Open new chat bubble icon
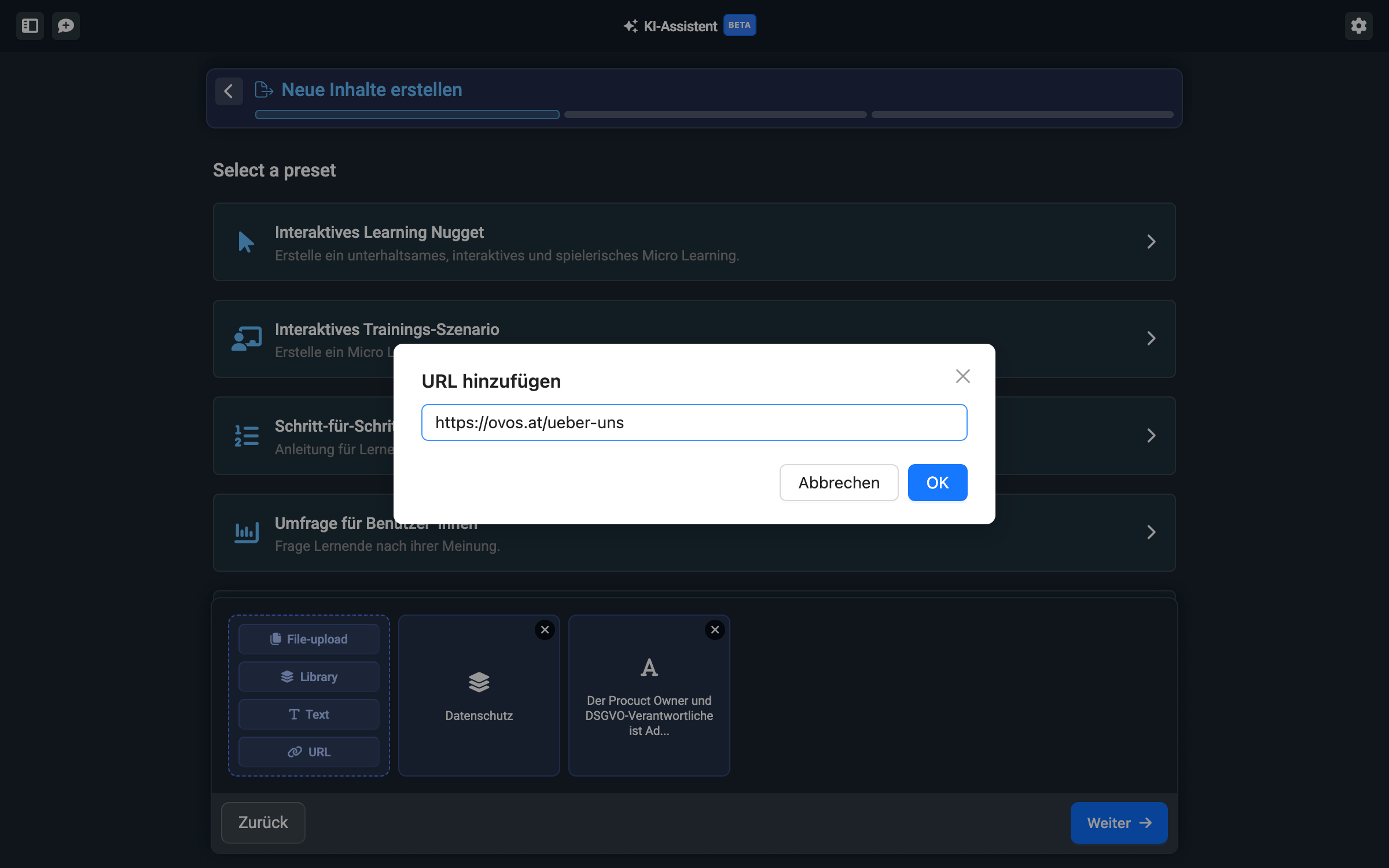 66,26
